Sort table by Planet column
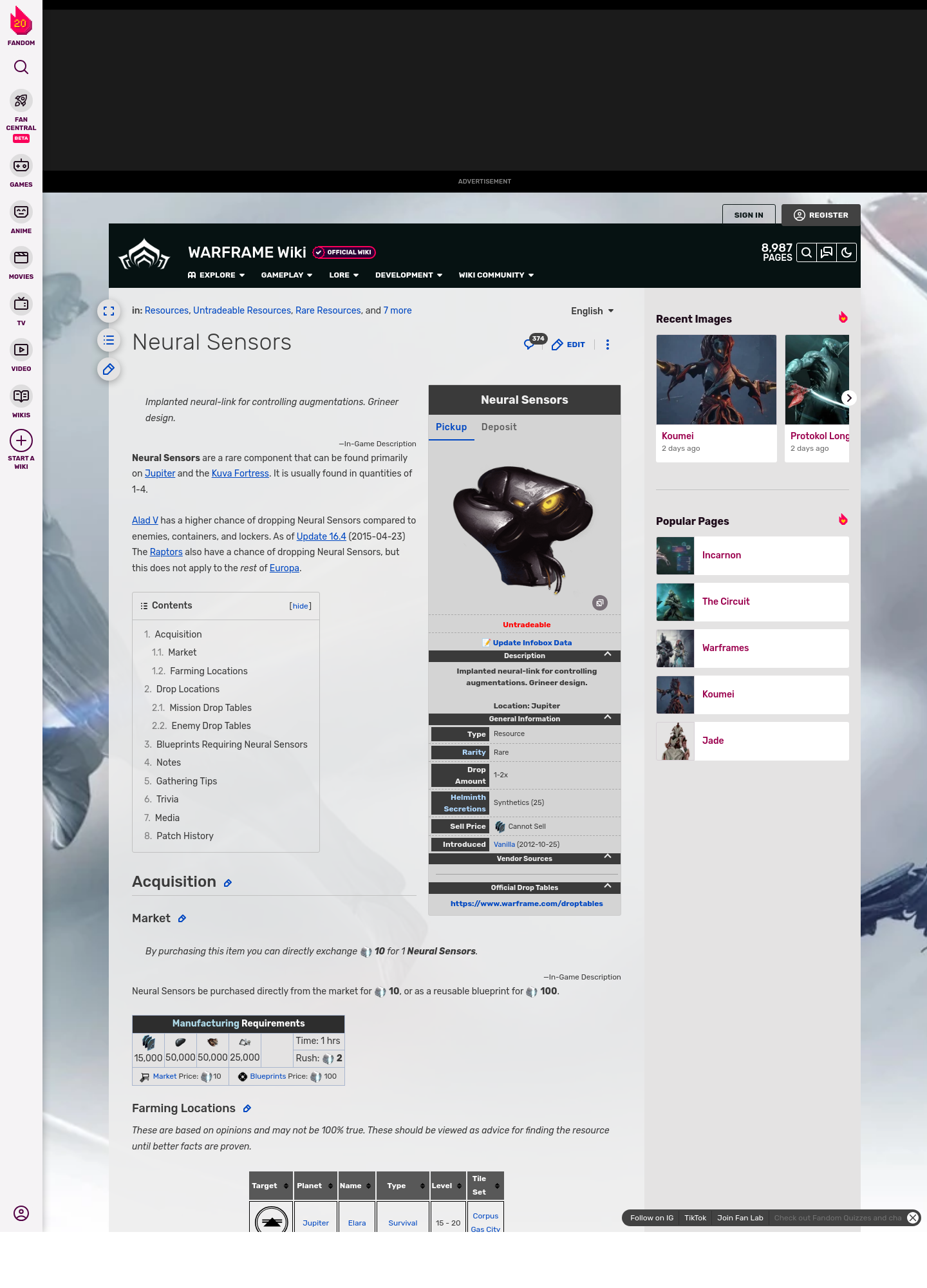Screen dimensions: 927x1288 315,1186
